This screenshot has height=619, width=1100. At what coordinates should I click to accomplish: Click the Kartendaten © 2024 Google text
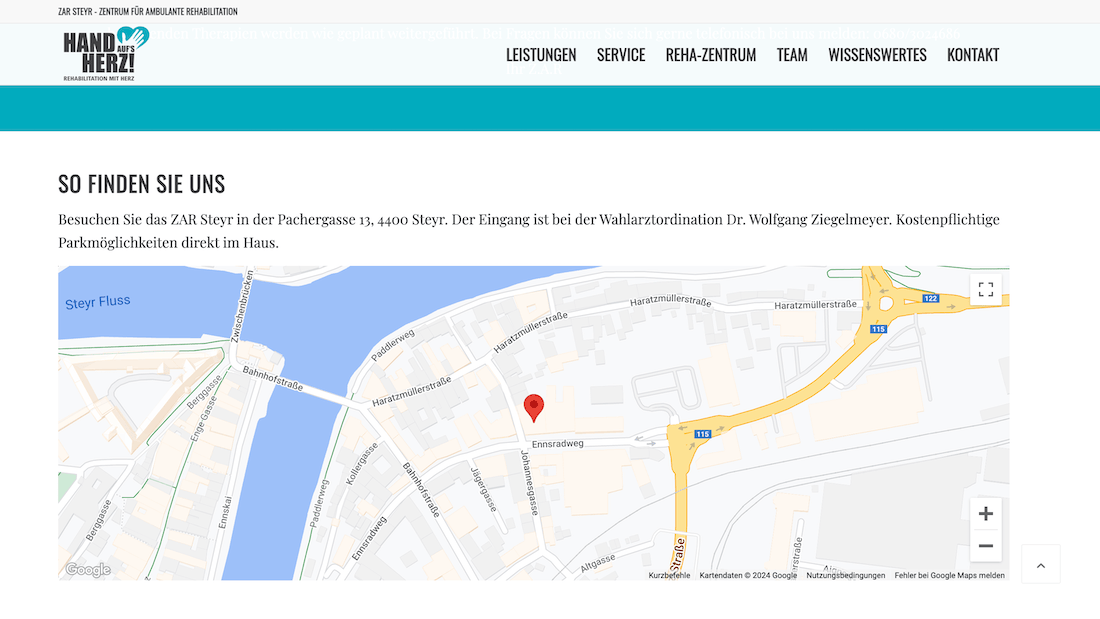pyautogui.click(x=748, y=575)
